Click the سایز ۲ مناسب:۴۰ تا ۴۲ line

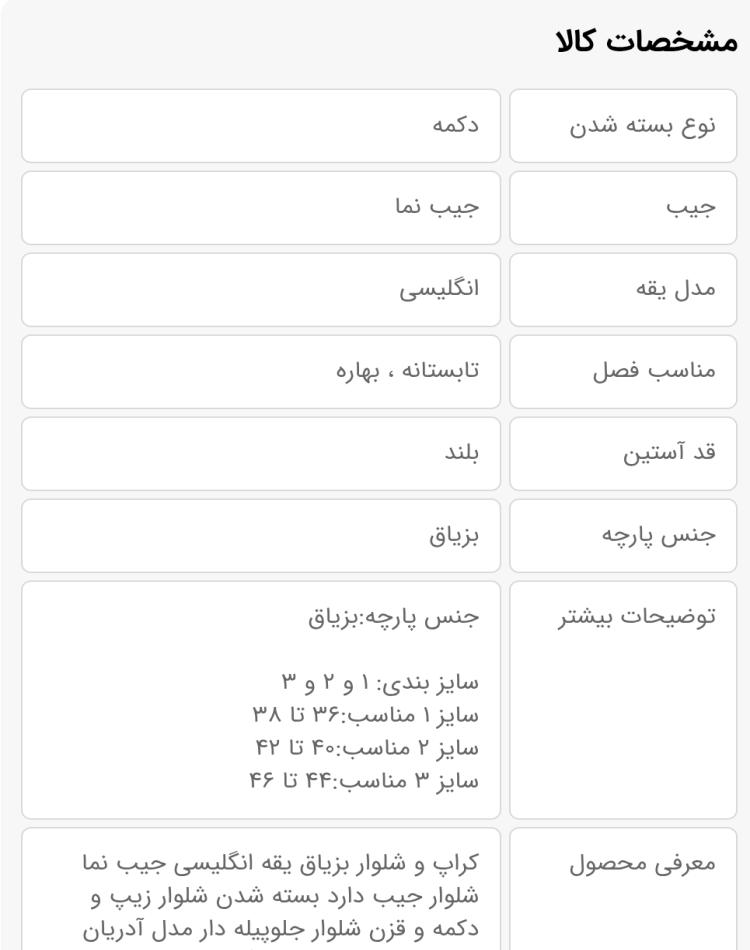(367, 748)
